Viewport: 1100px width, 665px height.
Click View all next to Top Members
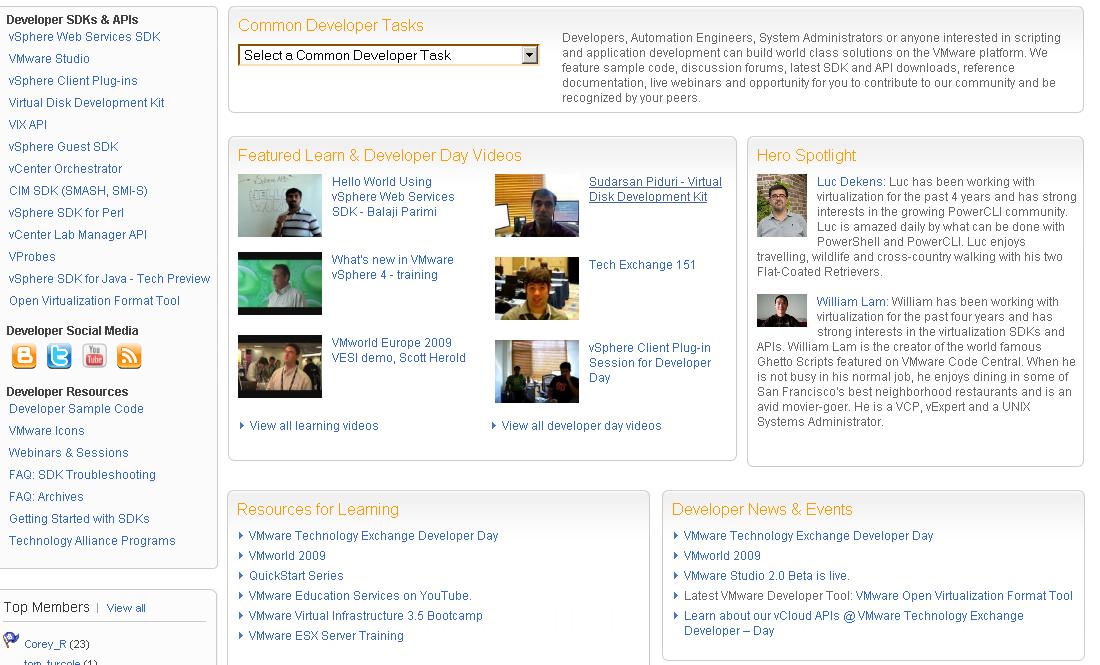(126, 608)
